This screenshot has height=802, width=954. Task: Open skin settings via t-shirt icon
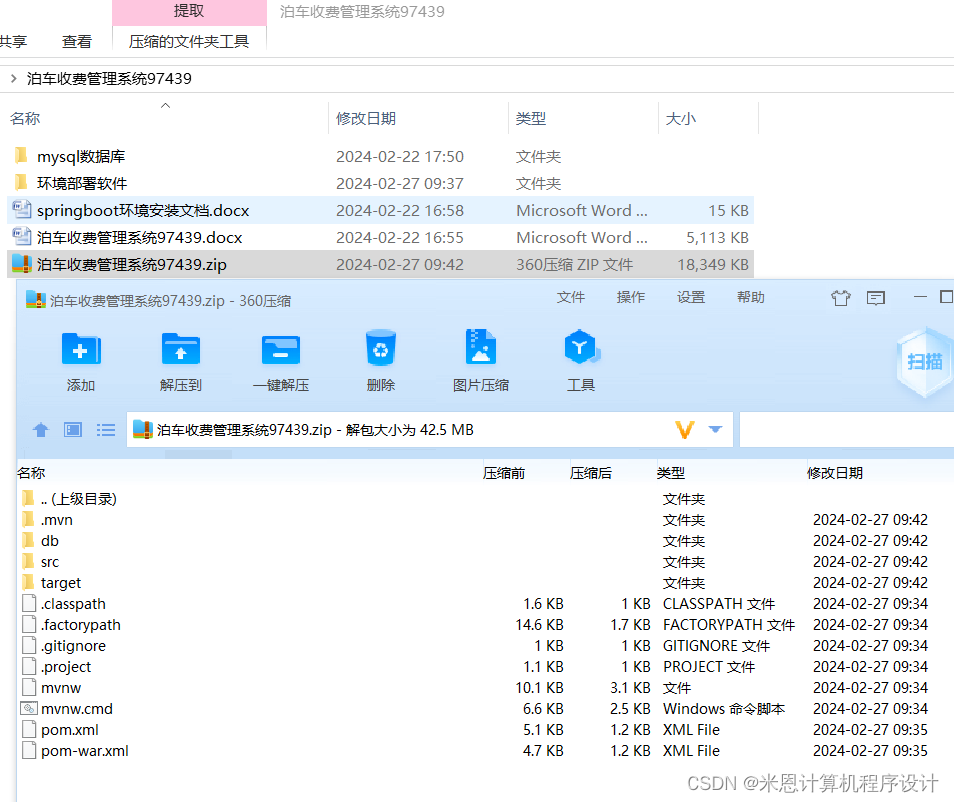[840, 298]
